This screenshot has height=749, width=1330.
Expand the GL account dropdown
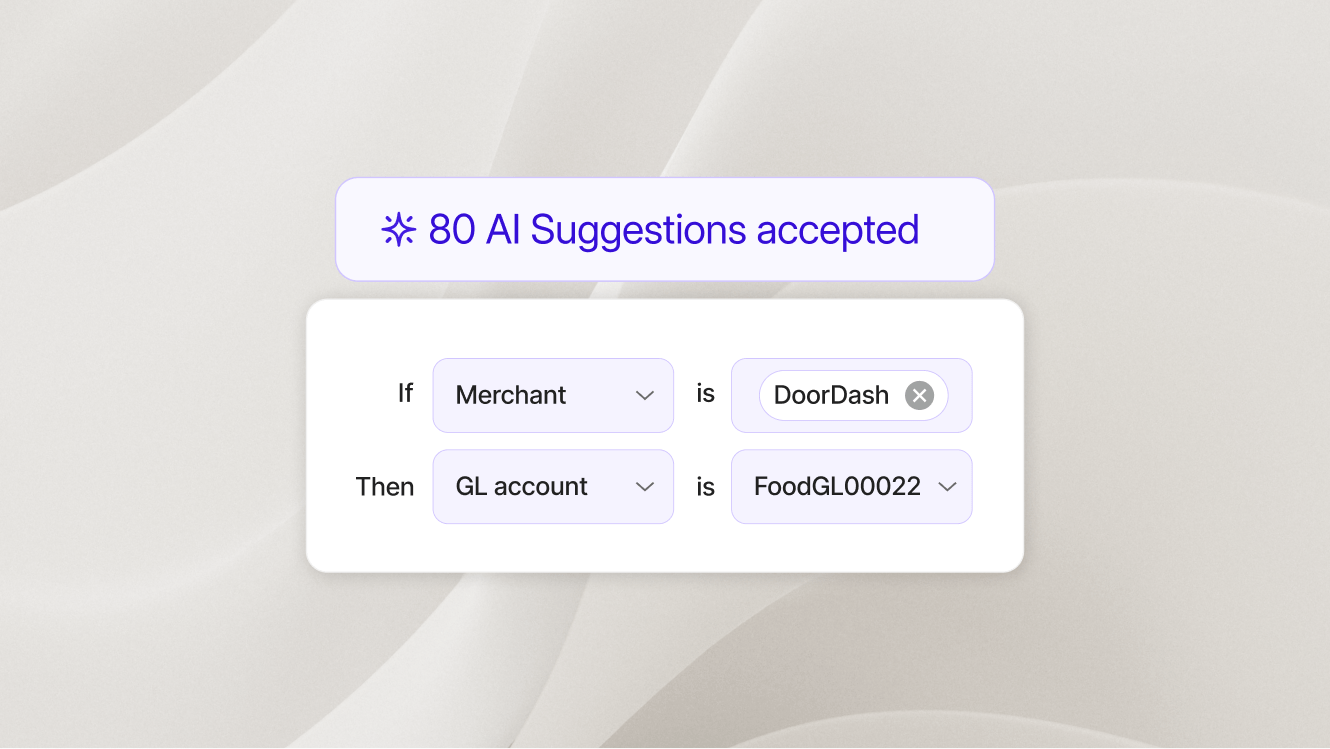[x=553, y=486]
